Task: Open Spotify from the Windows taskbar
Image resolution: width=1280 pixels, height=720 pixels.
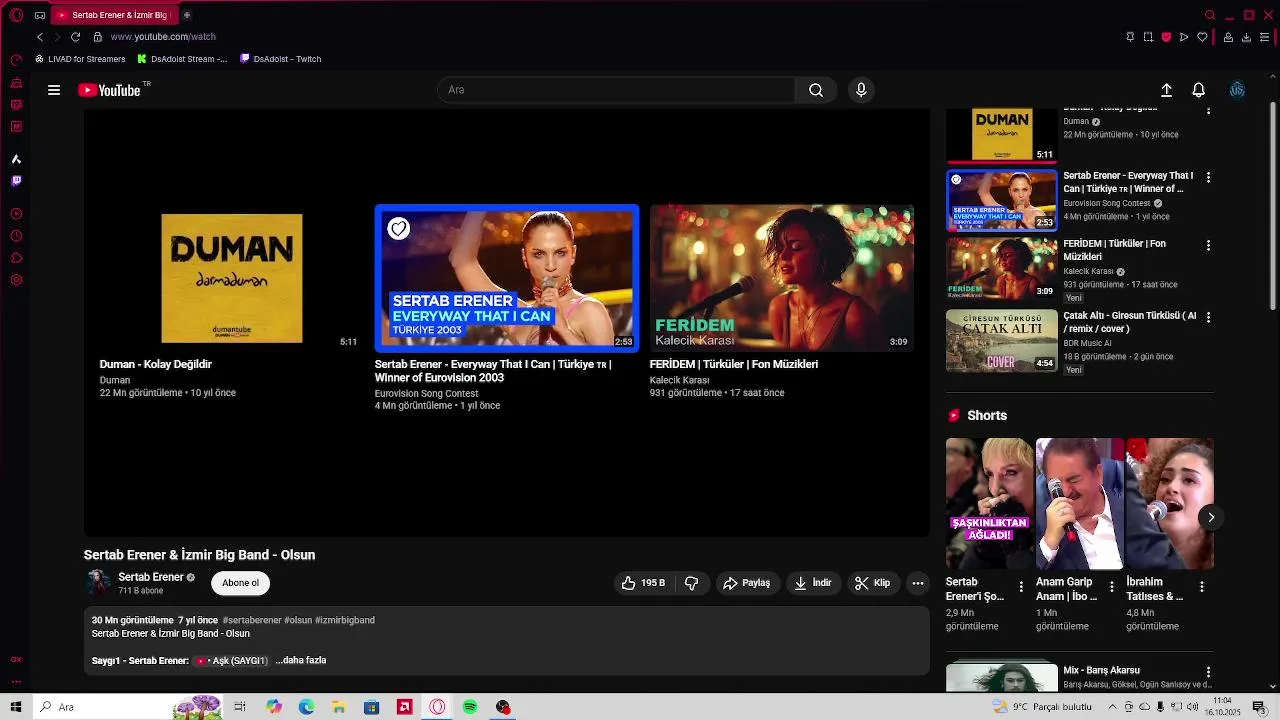Action: point(470,707)
